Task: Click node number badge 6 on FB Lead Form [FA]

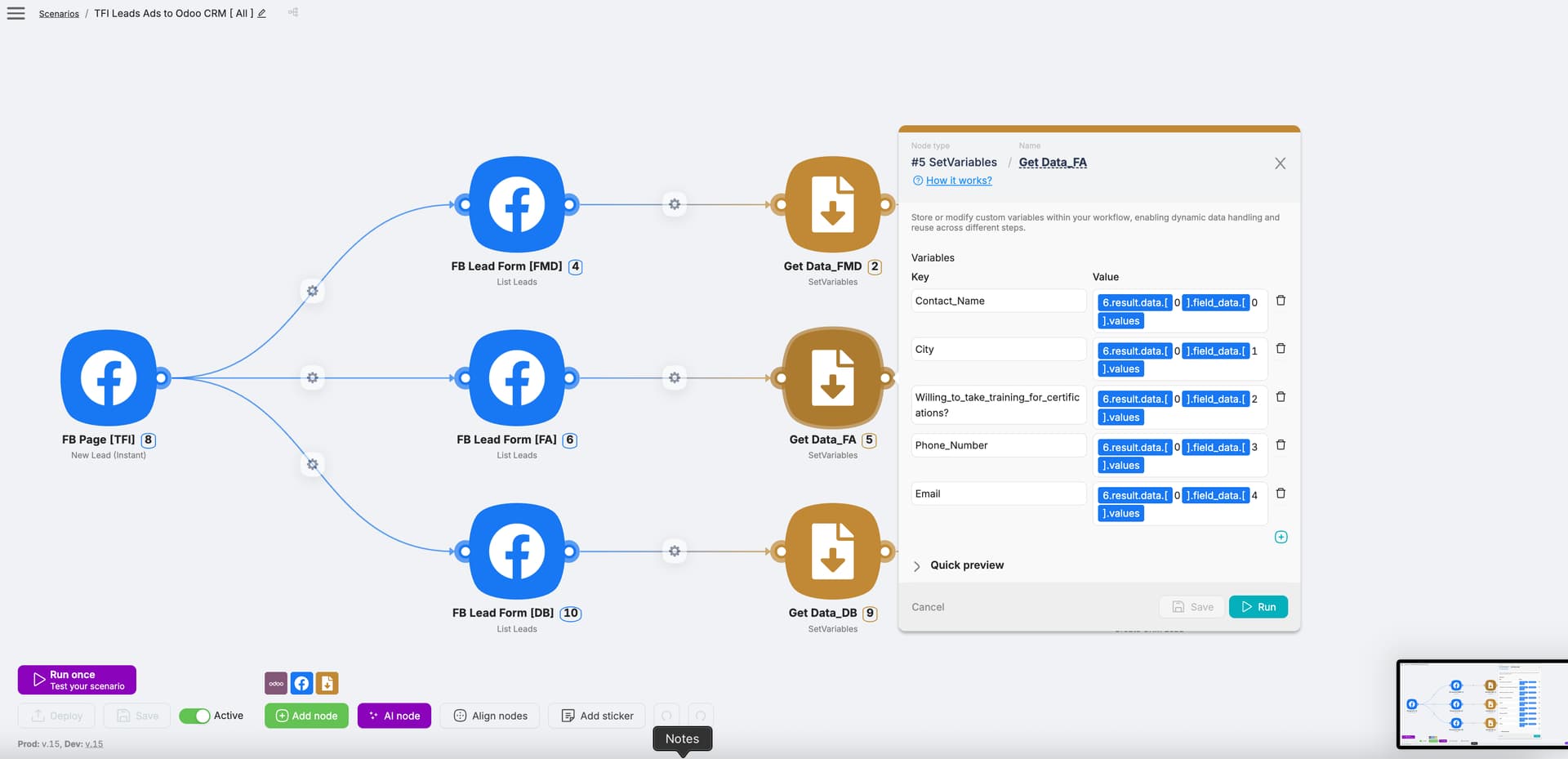Action: pyautogui.click(x=570, y=440)
